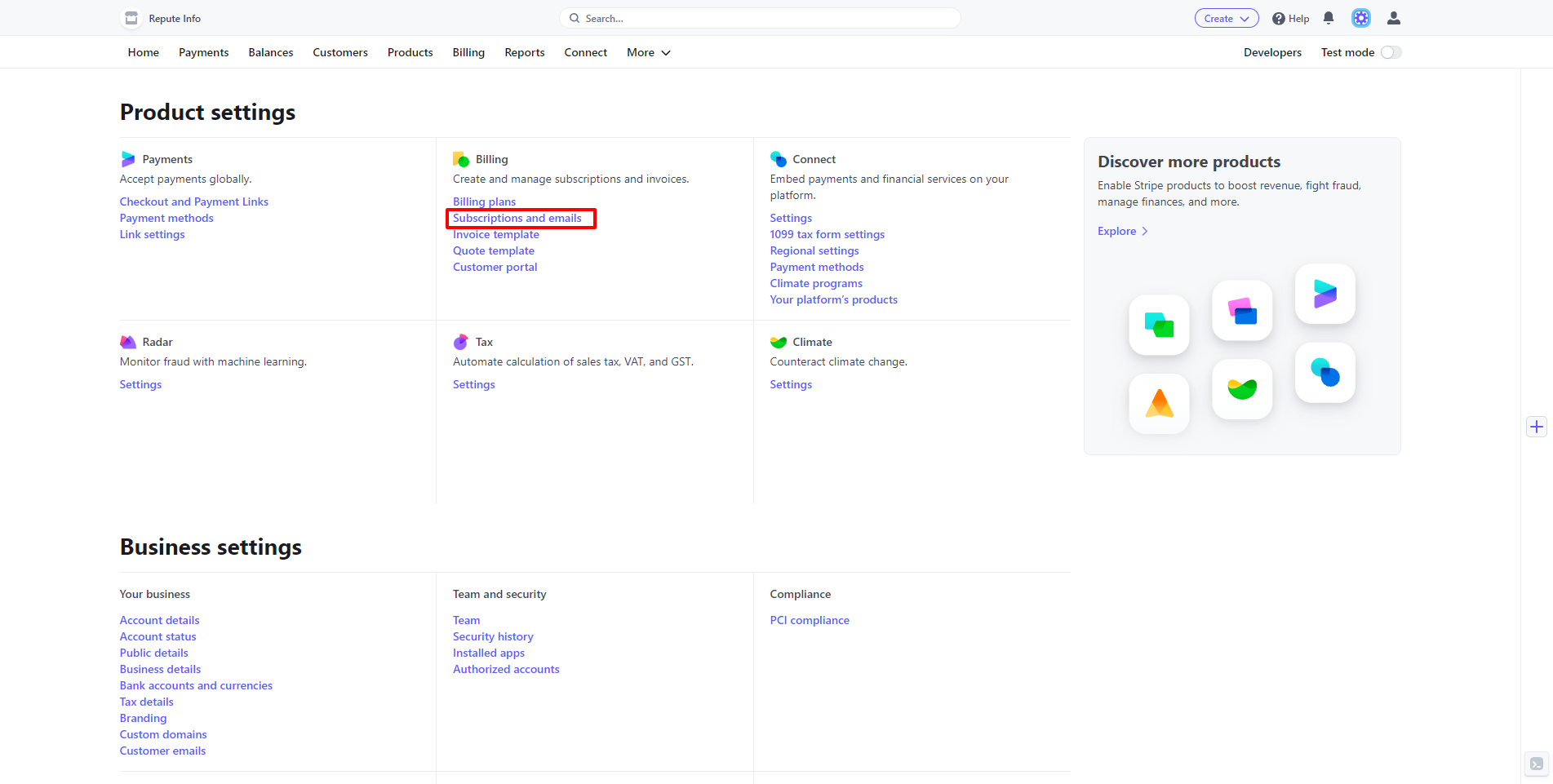Click the user profile avatar icon
This screenshot has width=1553, height=784.
click(1393, 18)
